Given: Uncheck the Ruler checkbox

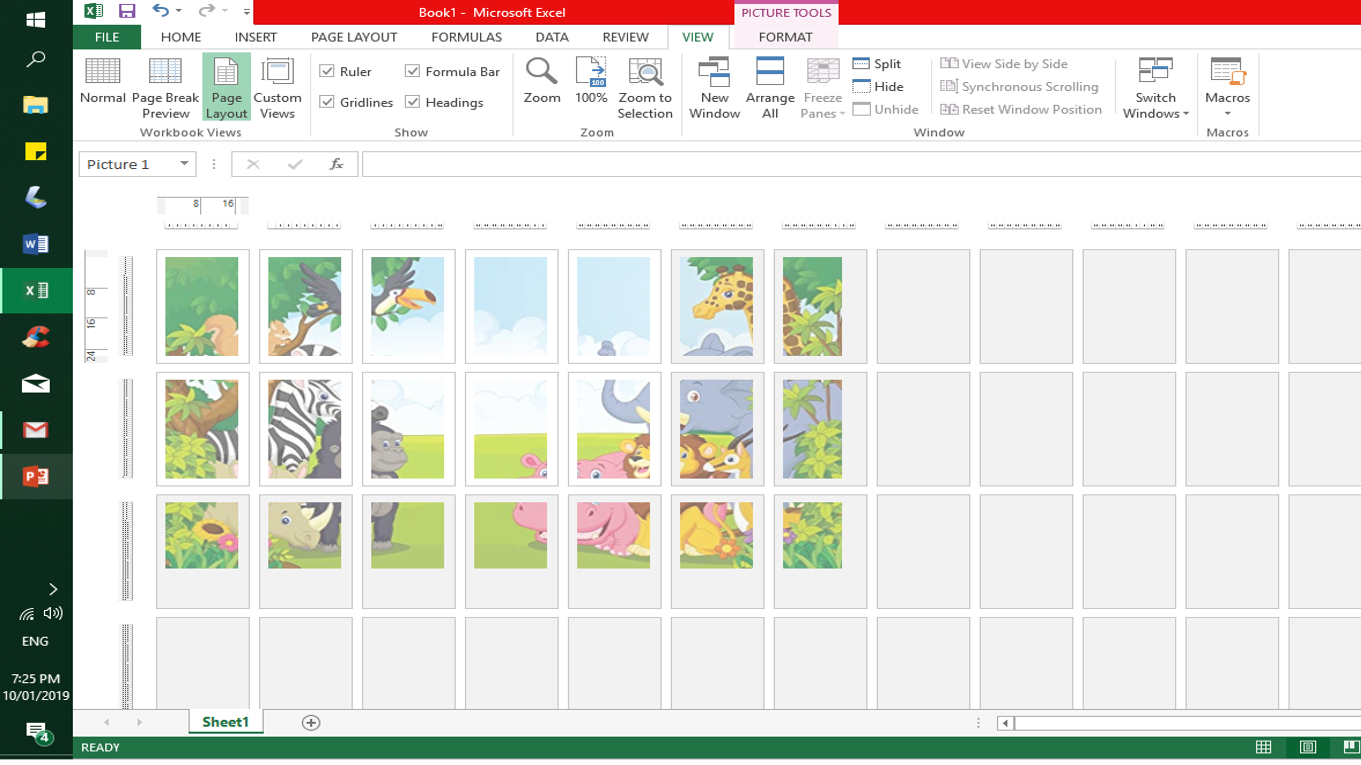Looking at the screenshot, I should (328, 71).
